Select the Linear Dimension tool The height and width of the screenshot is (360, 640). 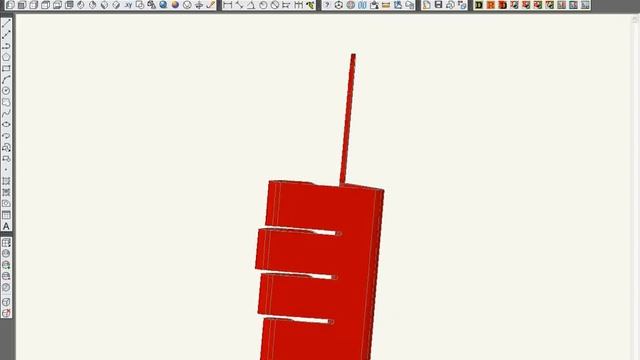pos(227,5)
